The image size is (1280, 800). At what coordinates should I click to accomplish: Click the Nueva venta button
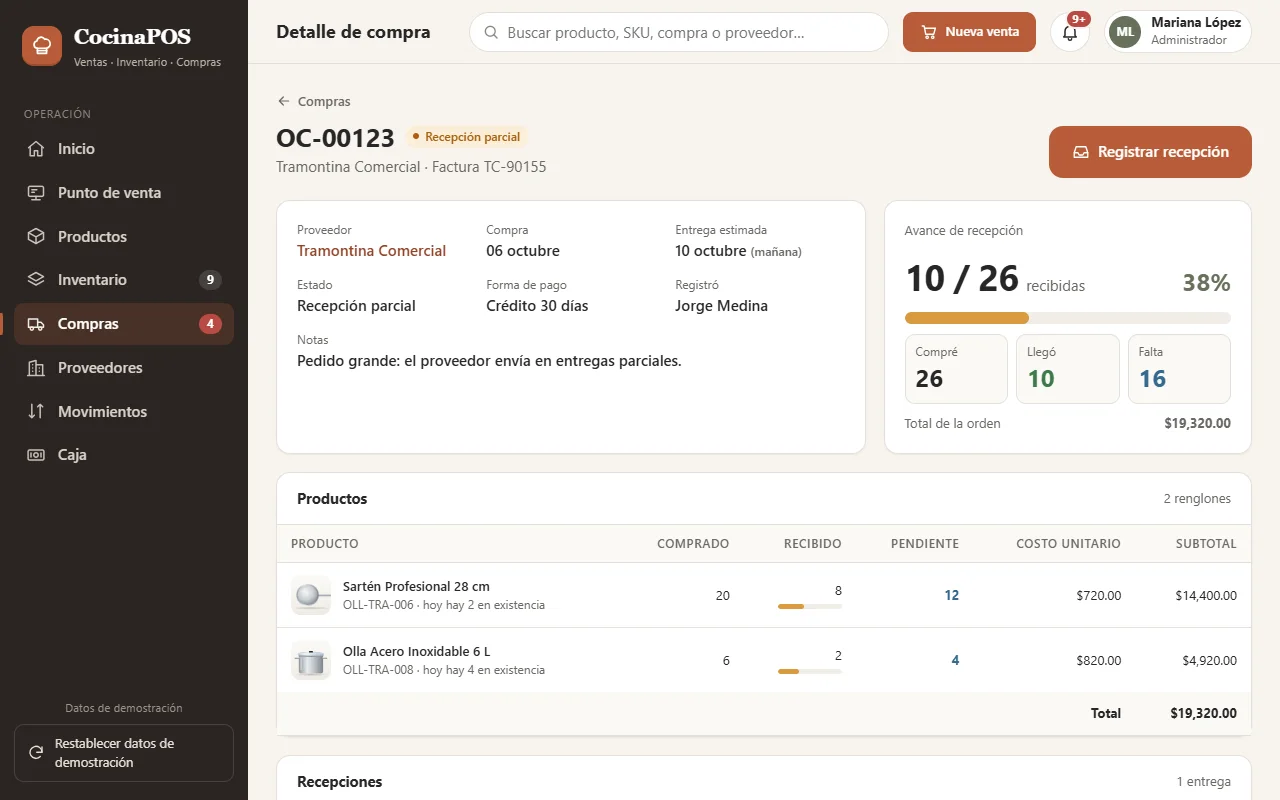[x=969, y=32]
